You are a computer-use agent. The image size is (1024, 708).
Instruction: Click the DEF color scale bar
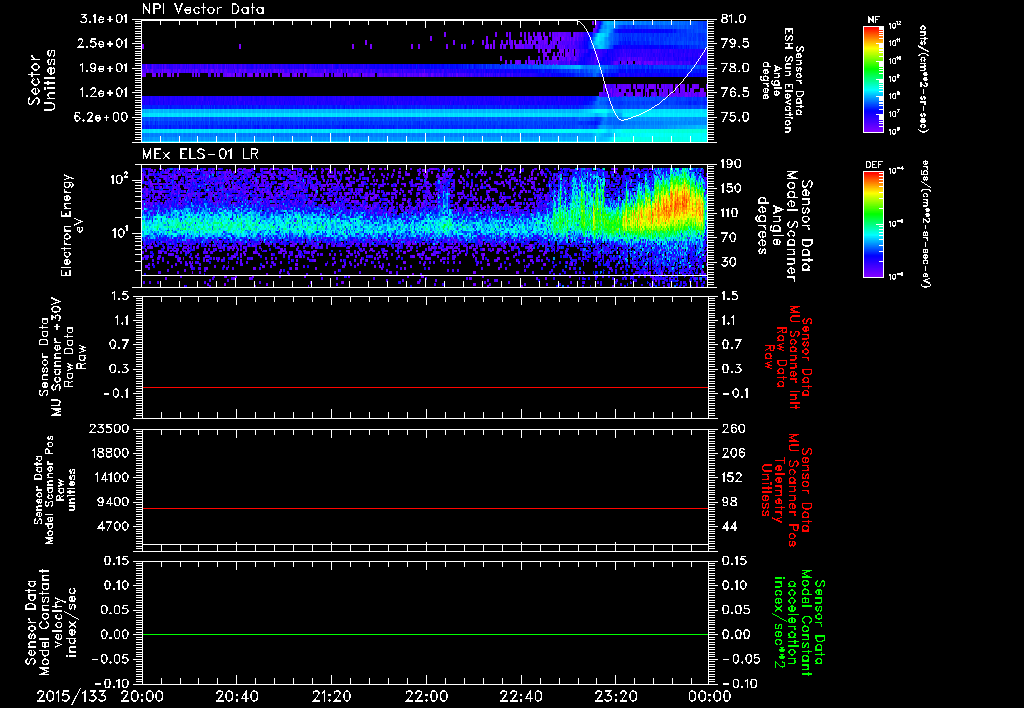coord(872,223)
